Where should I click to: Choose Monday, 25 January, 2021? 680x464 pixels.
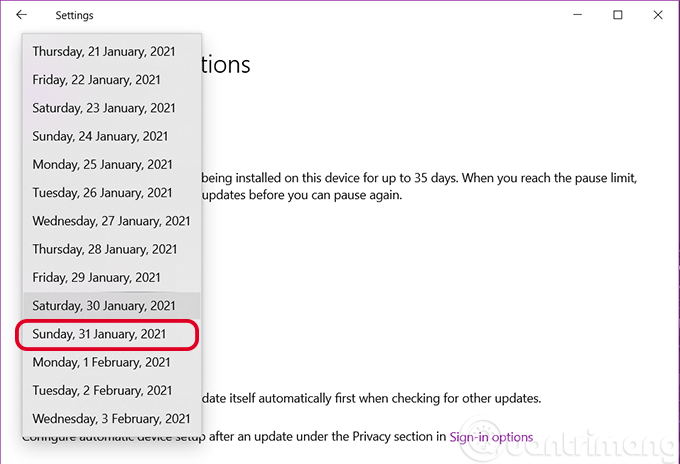[103, 164]
